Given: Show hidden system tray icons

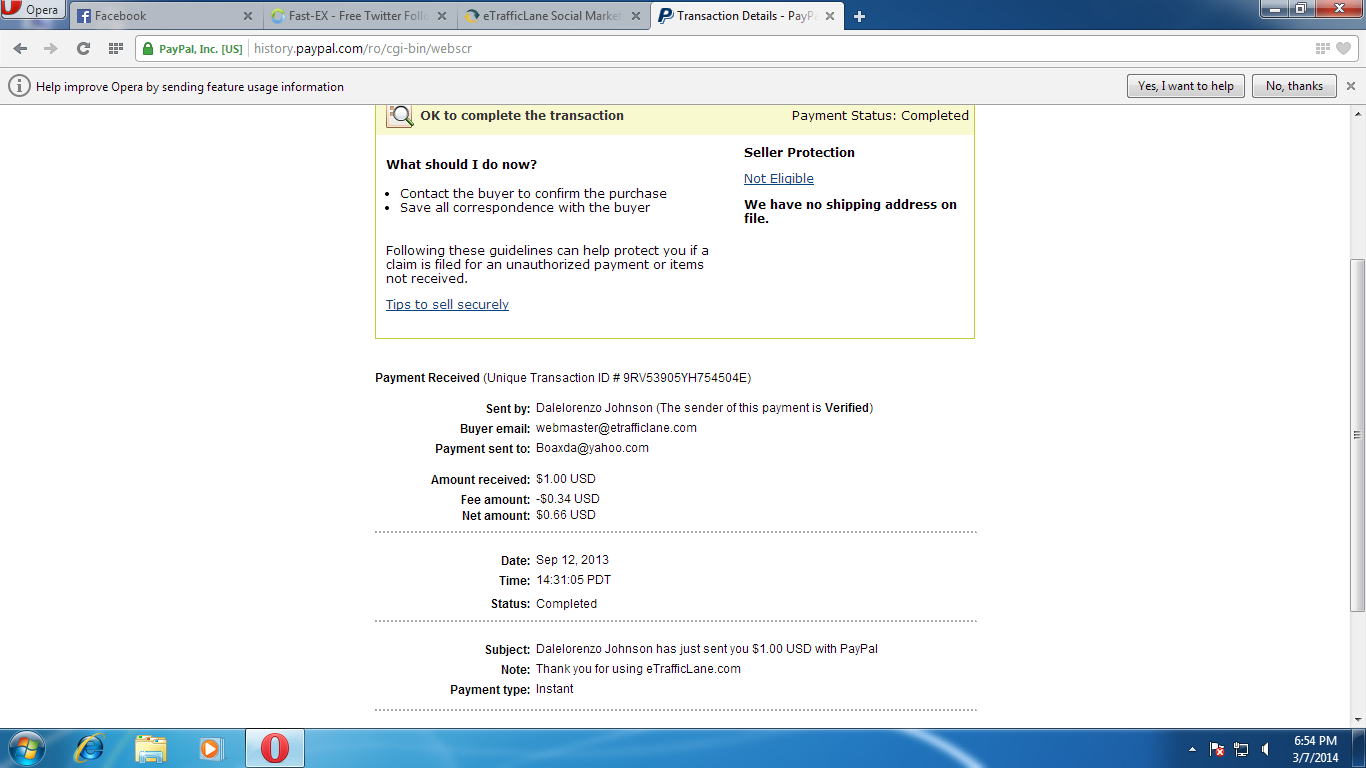Looking at the screenshot, I should click(x=1192, y=749).
